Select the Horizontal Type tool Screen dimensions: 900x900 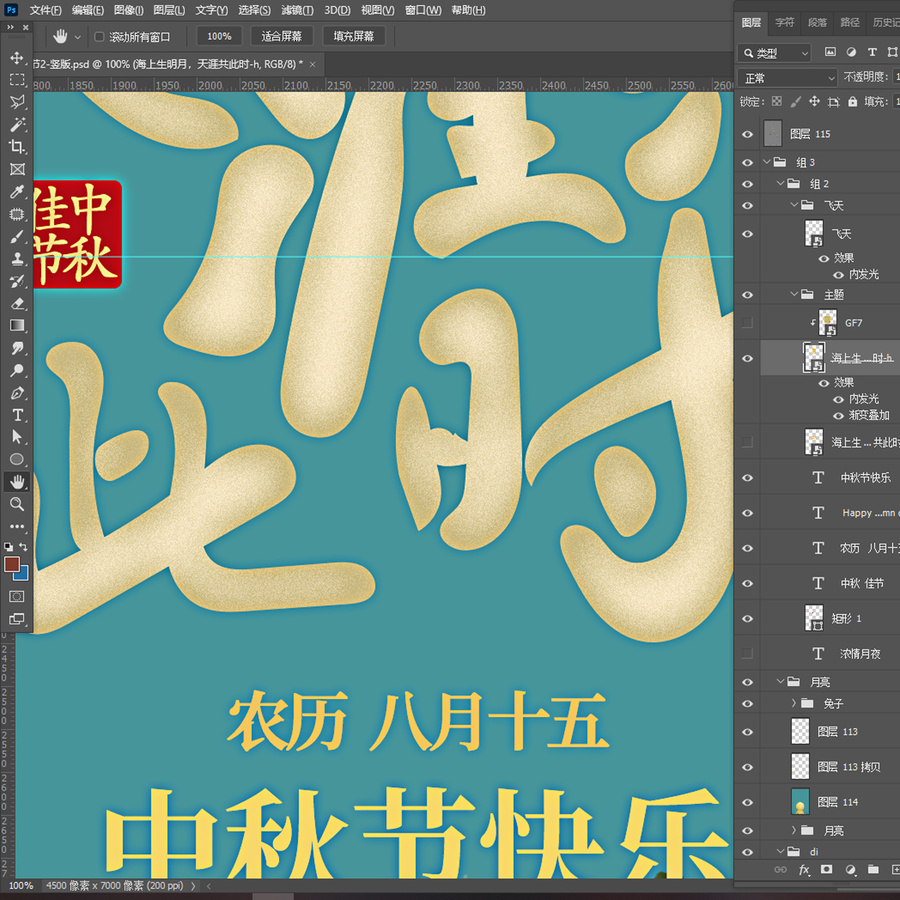[x=17, y=415]
